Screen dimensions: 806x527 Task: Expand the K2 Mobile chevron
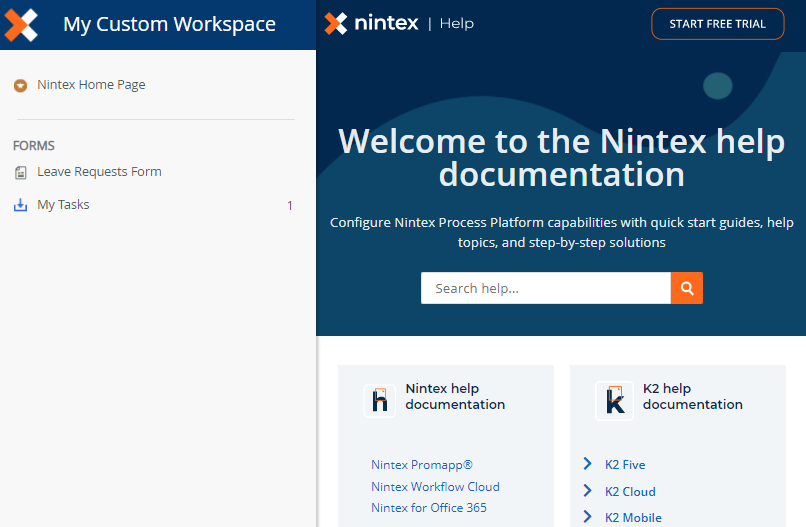coord(588,517)
